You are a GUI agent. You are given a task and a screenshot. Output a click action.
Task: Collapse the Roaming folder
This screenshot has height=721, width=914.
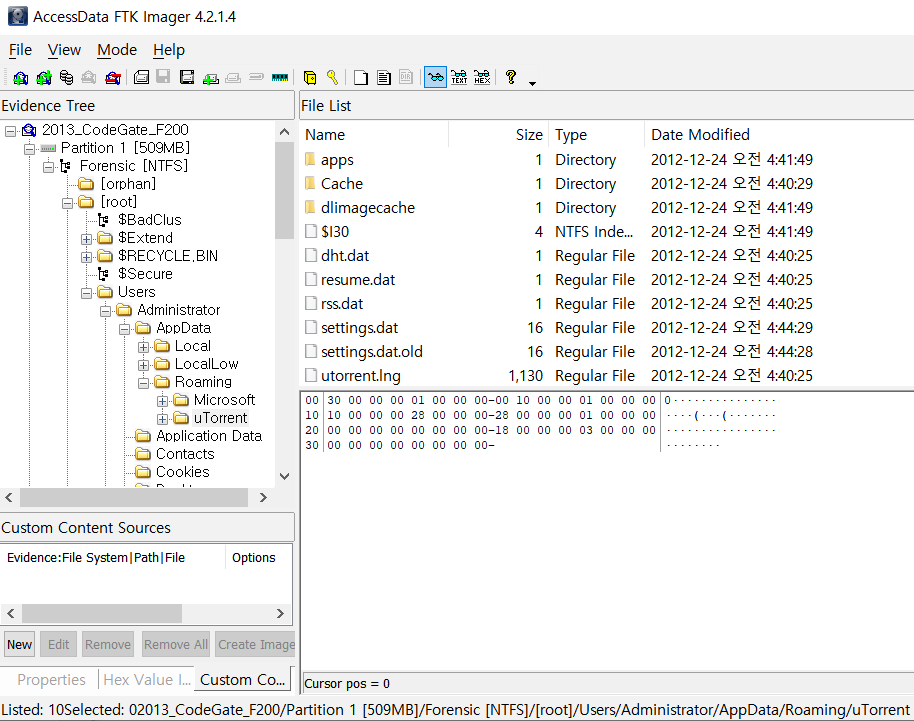[x=143, y=383]
